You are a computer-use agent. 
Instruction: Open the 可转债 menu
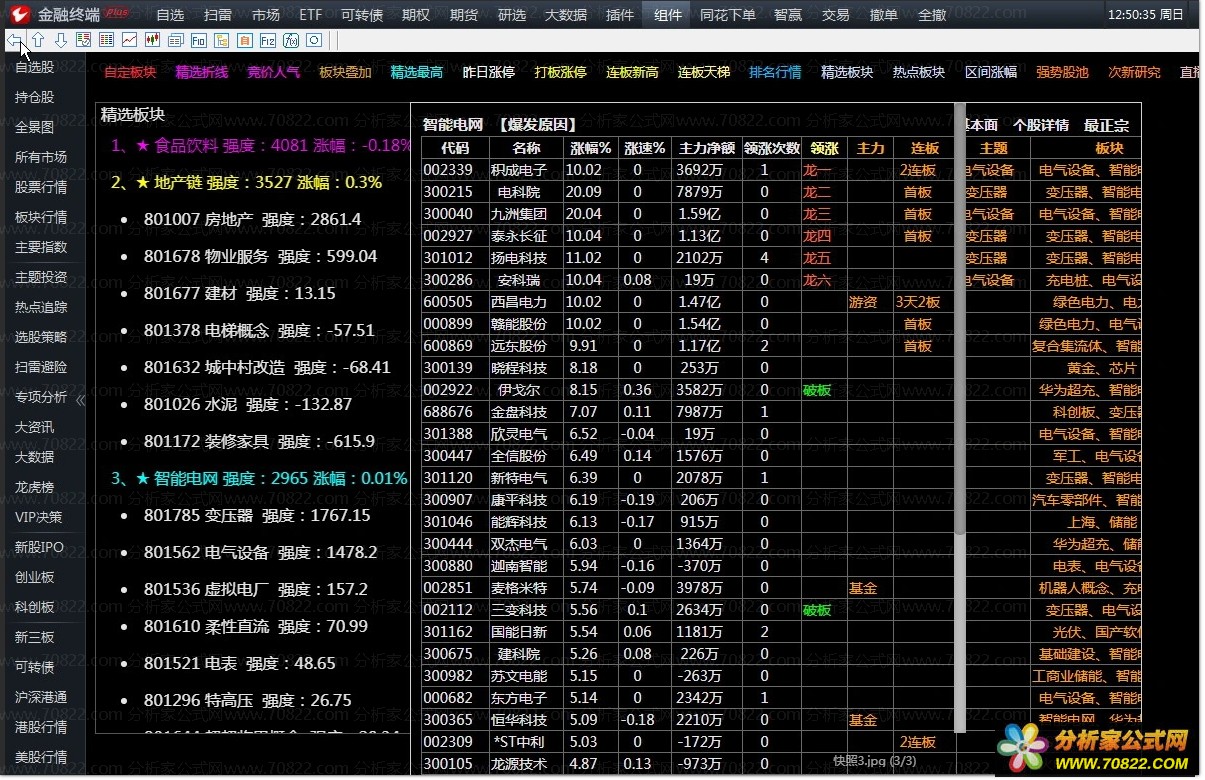tap(362, 15)
